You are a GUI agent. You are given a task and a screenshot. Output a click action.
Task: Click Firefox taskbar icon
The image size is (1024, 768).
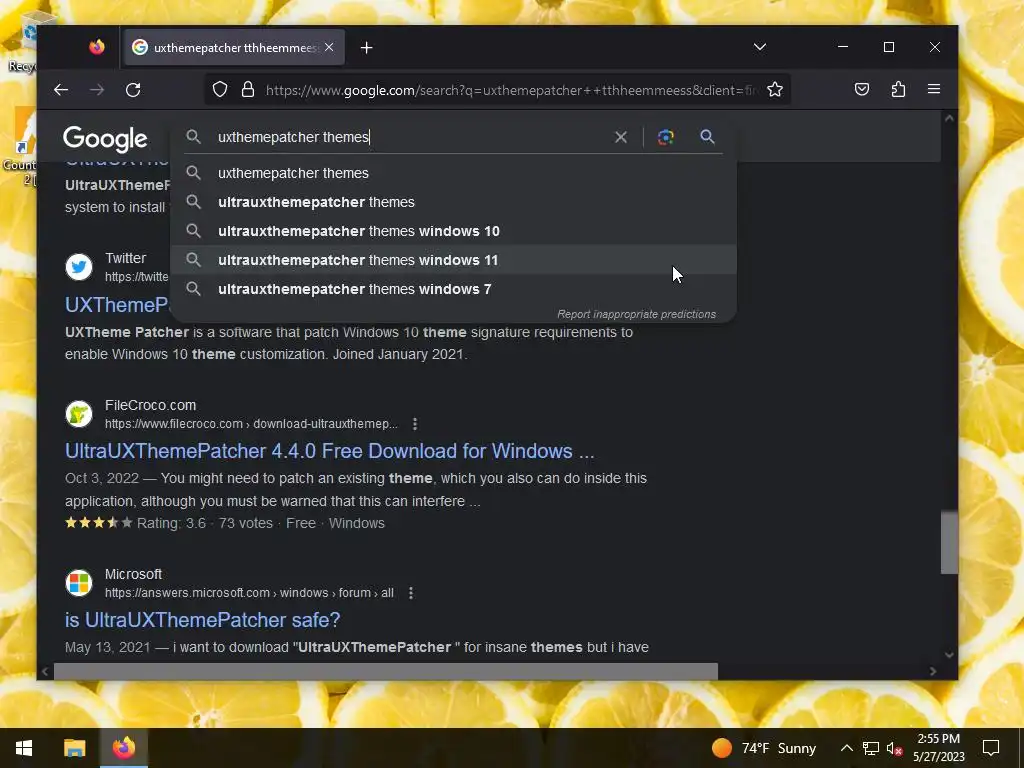123,748
